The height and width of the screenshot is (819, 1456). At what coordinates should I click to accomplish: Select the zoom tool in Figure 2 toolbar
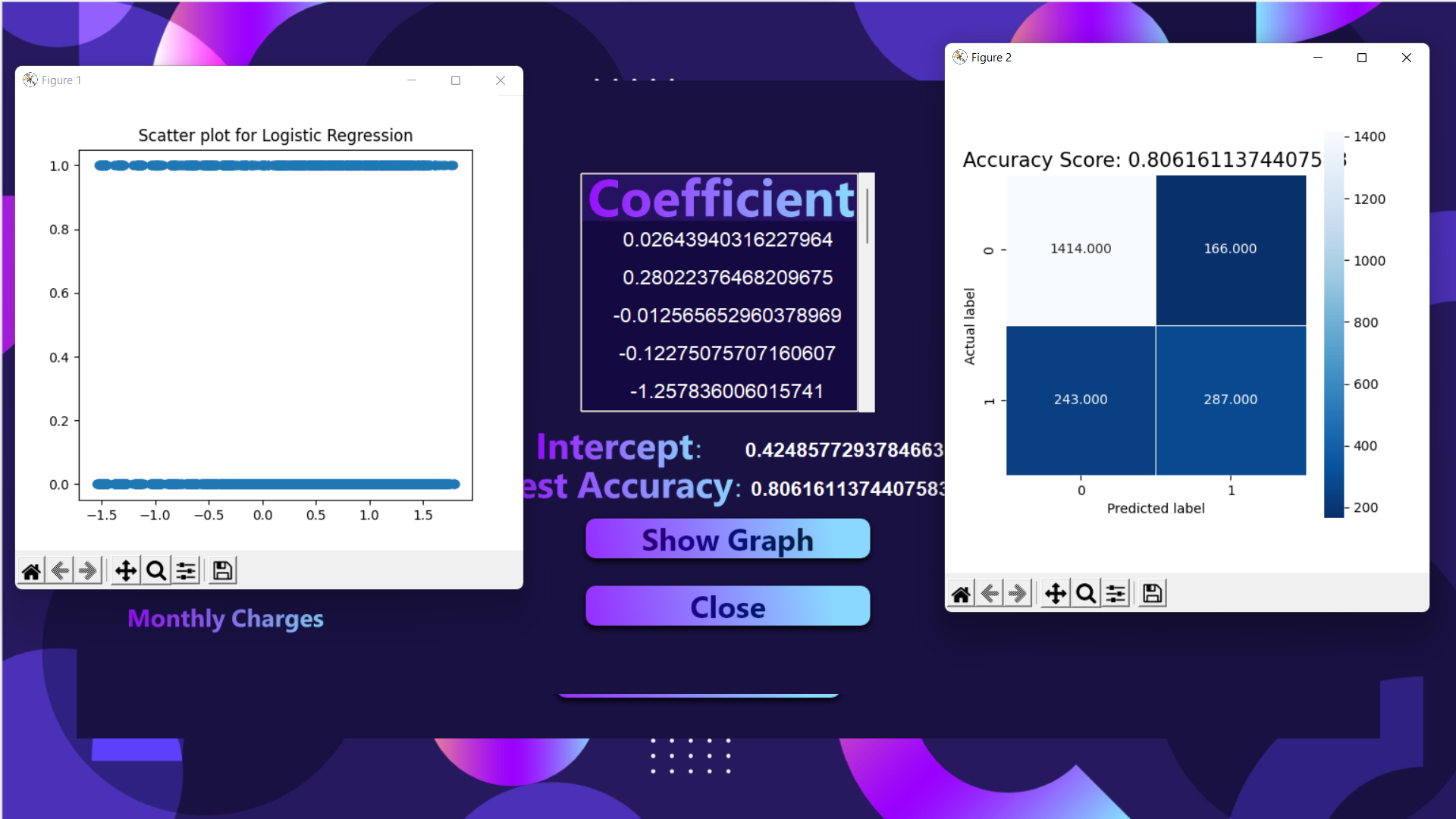coord(1085,593)
